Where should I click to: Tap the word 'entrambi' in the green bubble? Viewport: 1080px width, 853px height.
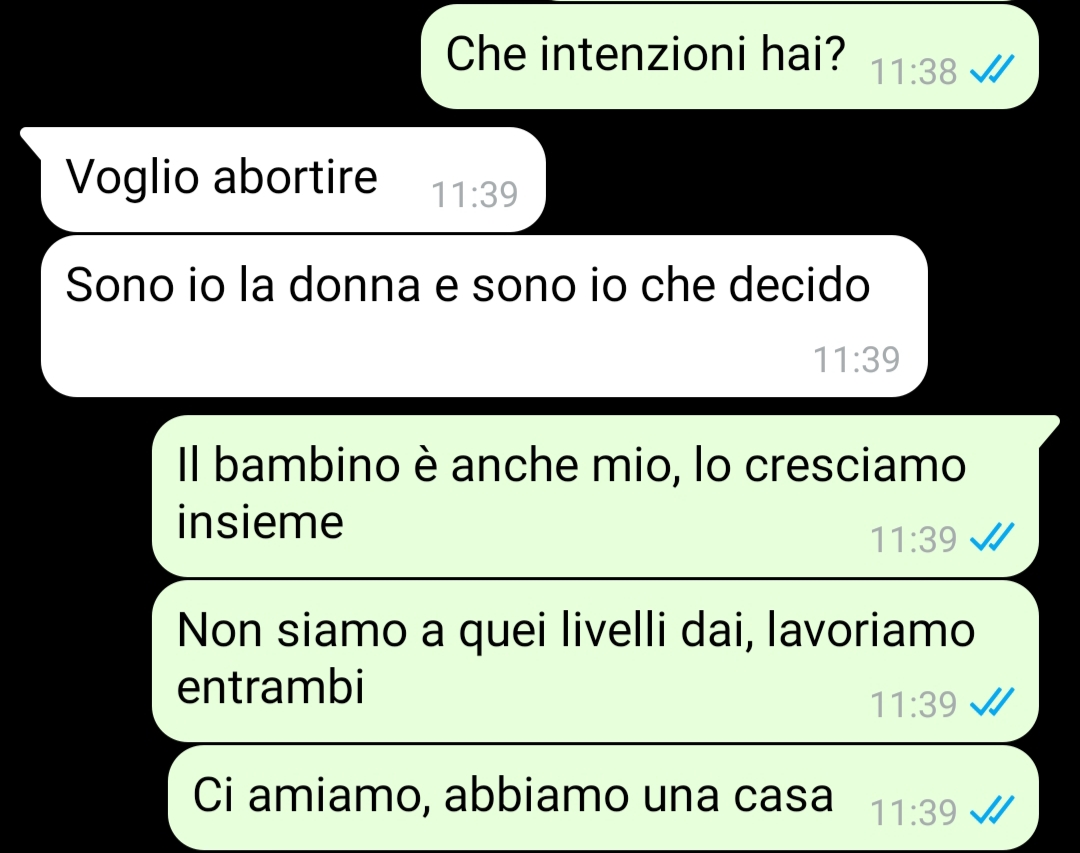click(x=271, y=686)
